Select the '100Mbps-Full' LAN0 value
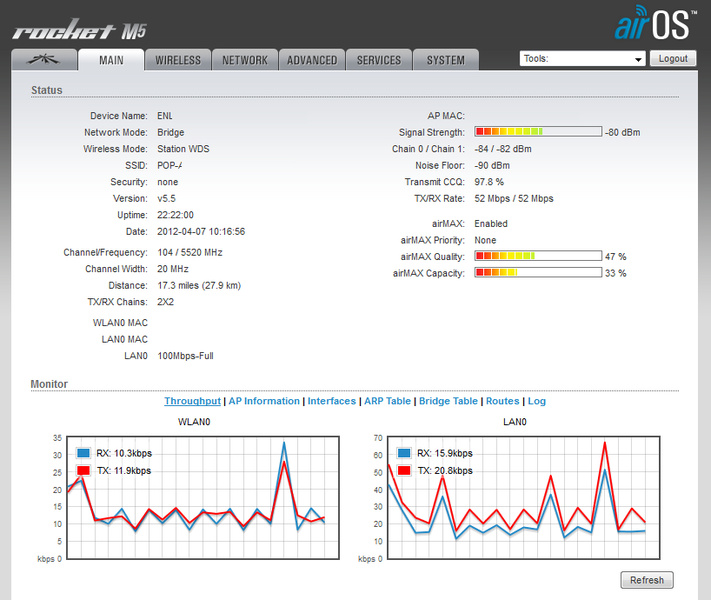This screenshot has height=600, width=711. click(x=185, y=356)
